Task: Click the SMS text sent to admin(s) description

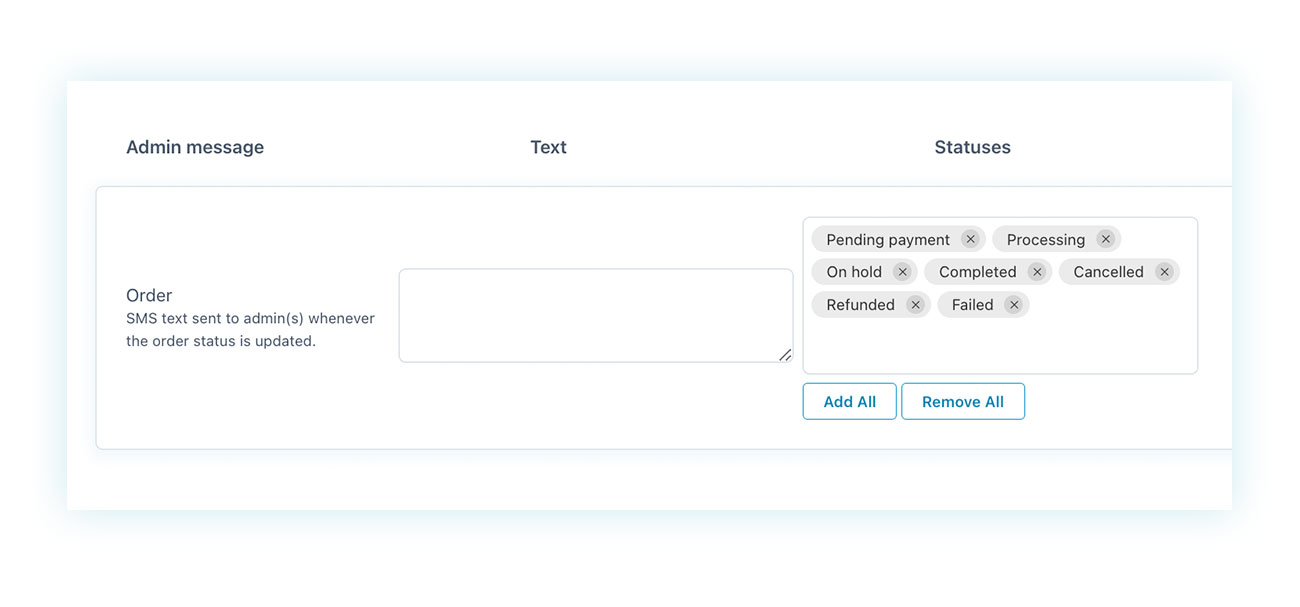Action: [x=250, y=330]
